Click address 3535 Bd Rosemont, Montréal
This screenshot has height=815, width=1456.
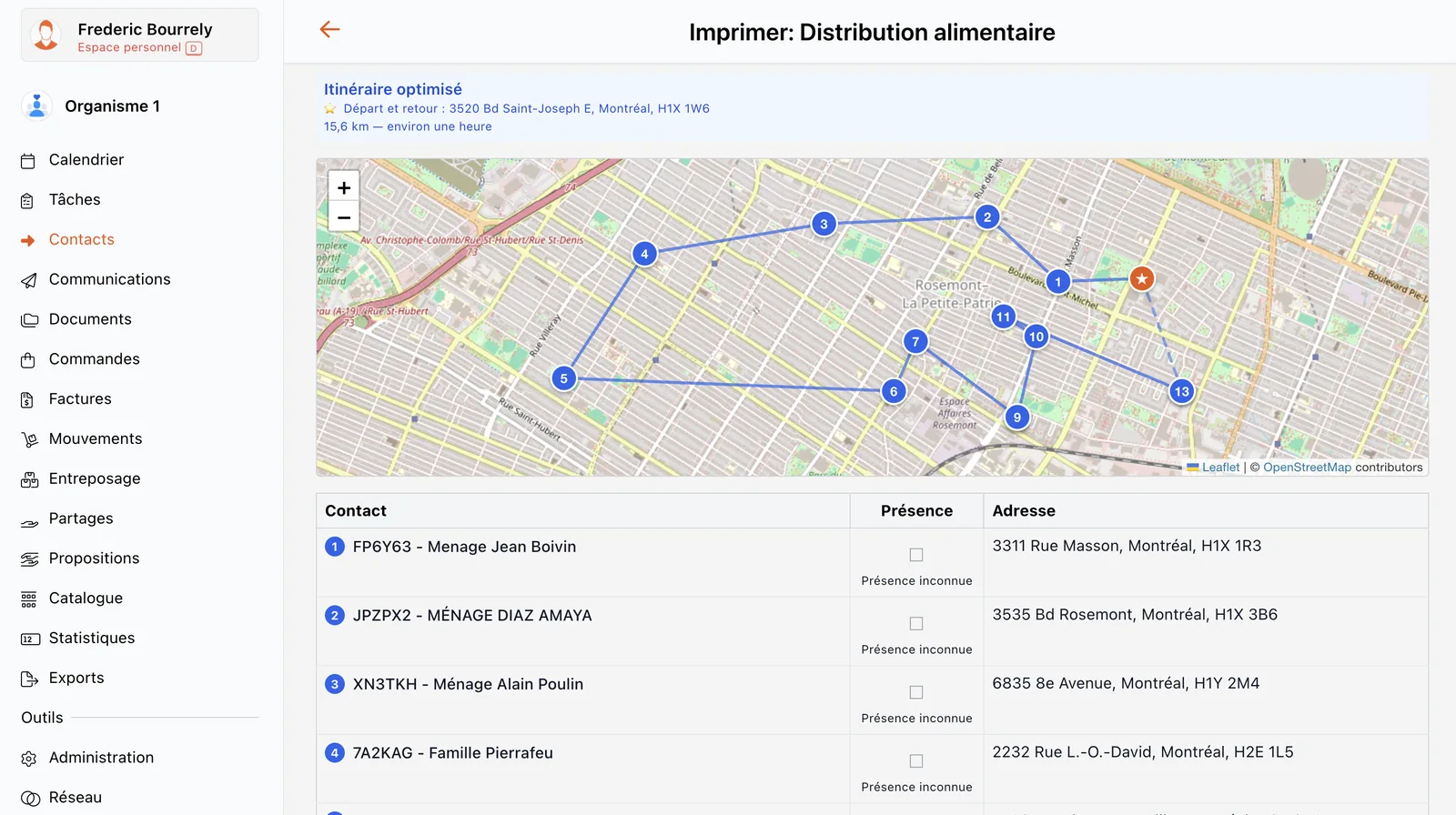[x=1135, y=615]
